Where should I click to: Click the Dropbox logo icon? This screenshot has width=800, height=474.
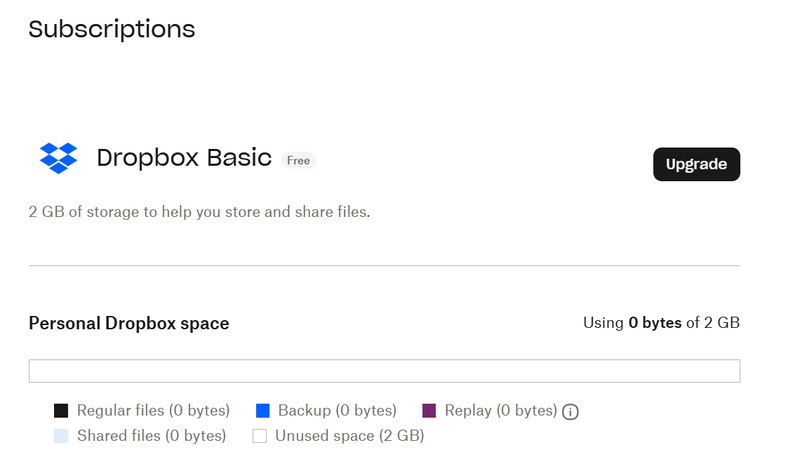pyautogui.click(x=58, y=157)
